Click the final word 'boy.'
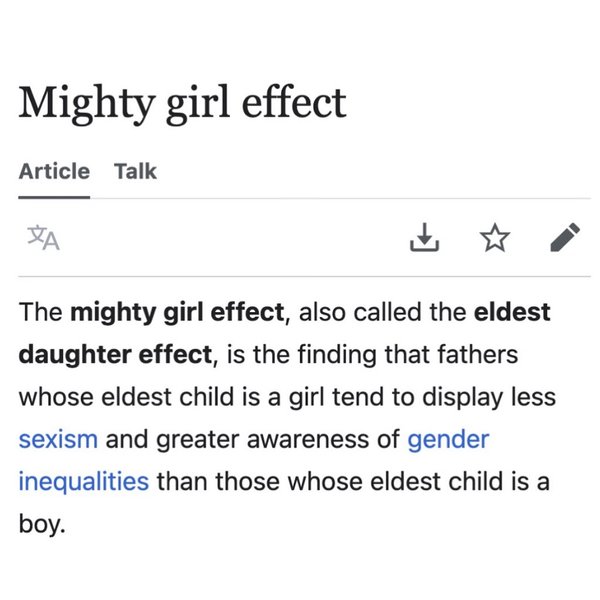This screenshot has height=600, width=600. (41, 523)
